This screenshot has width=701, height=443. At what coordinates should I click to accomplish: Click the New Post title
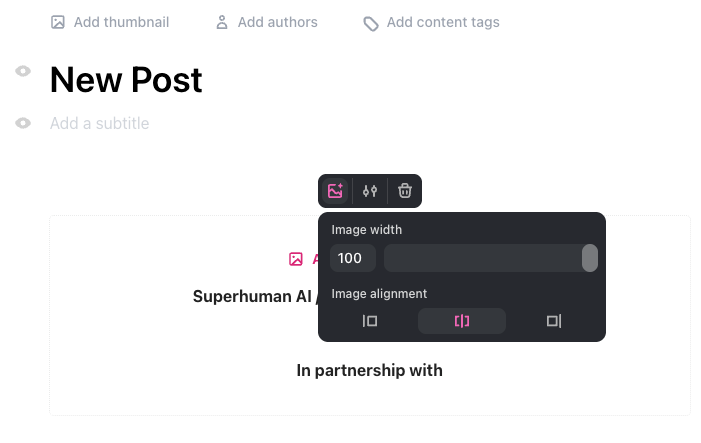click(x=126, y=80)
